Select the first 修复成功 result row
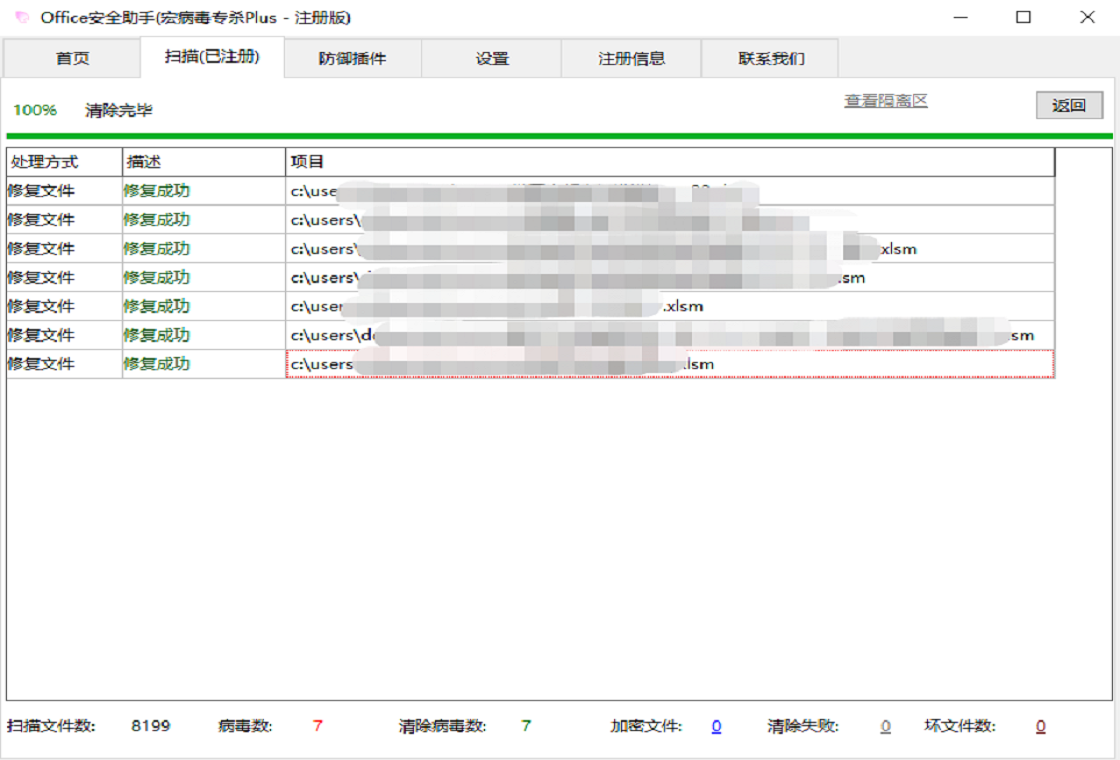 pos(400,190)
